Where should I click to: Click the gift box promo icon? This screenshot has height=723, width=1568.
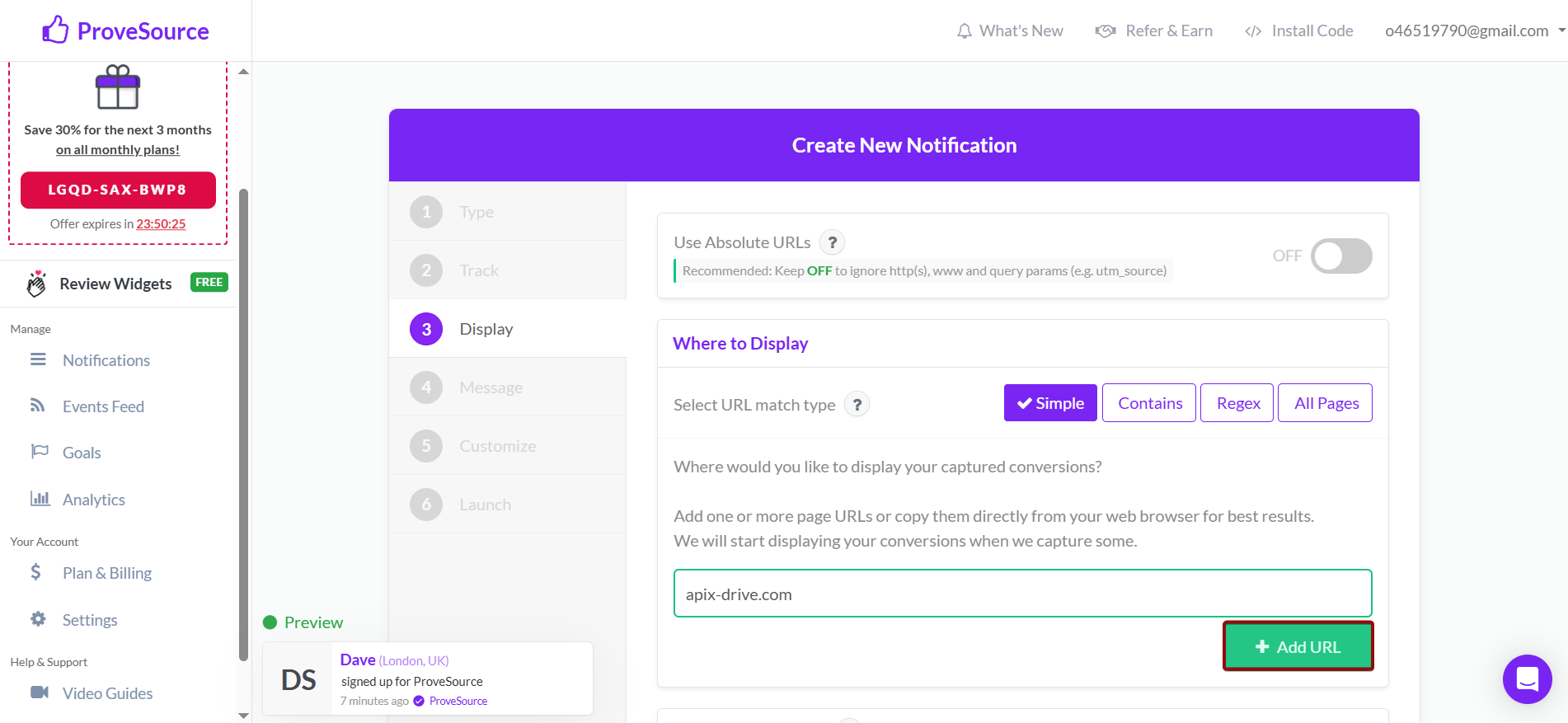pyautogui.click(x=118, y=87)
